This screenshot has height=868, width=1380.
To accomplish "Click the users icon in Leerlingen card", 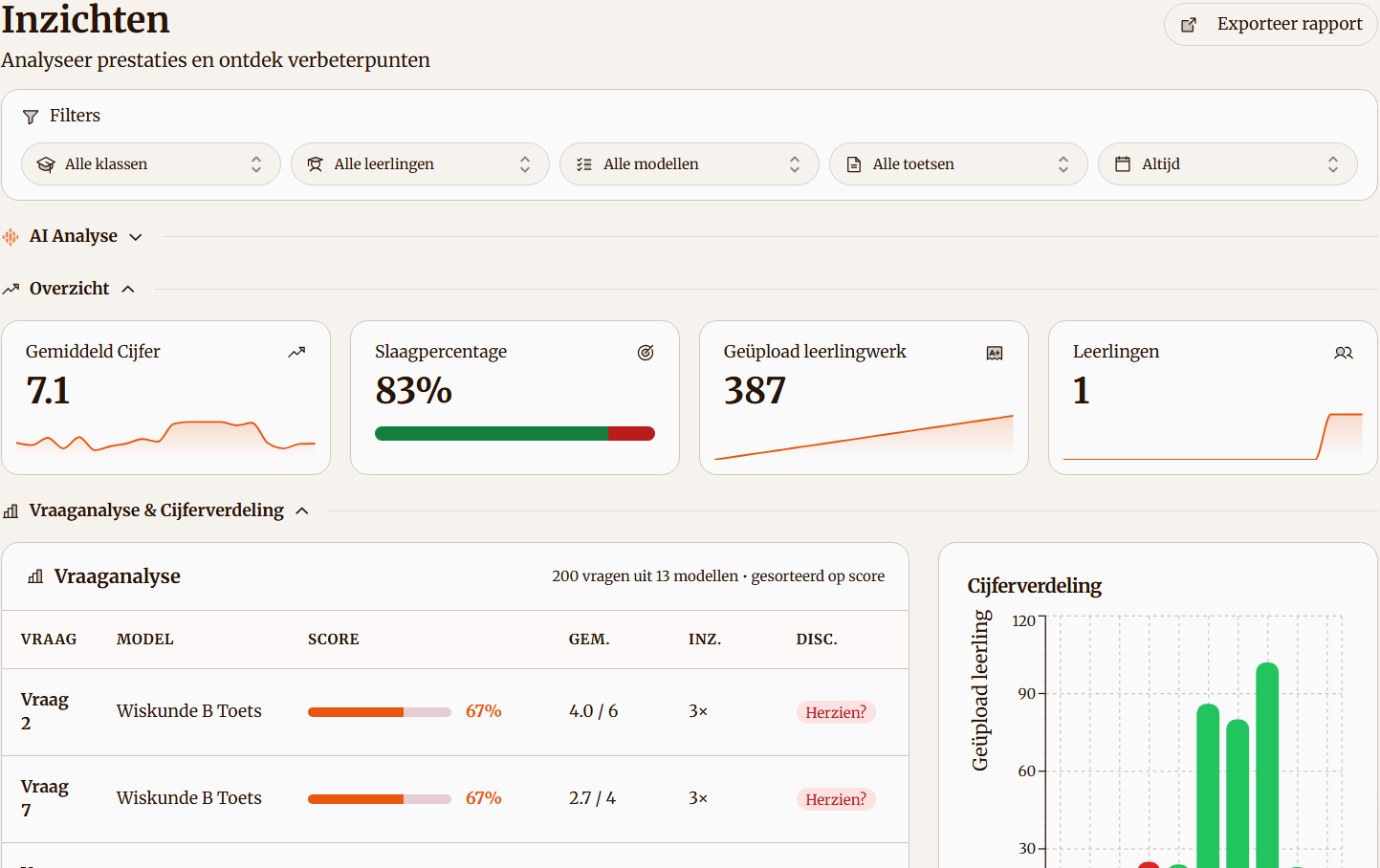I will [x=1344, y=353].
